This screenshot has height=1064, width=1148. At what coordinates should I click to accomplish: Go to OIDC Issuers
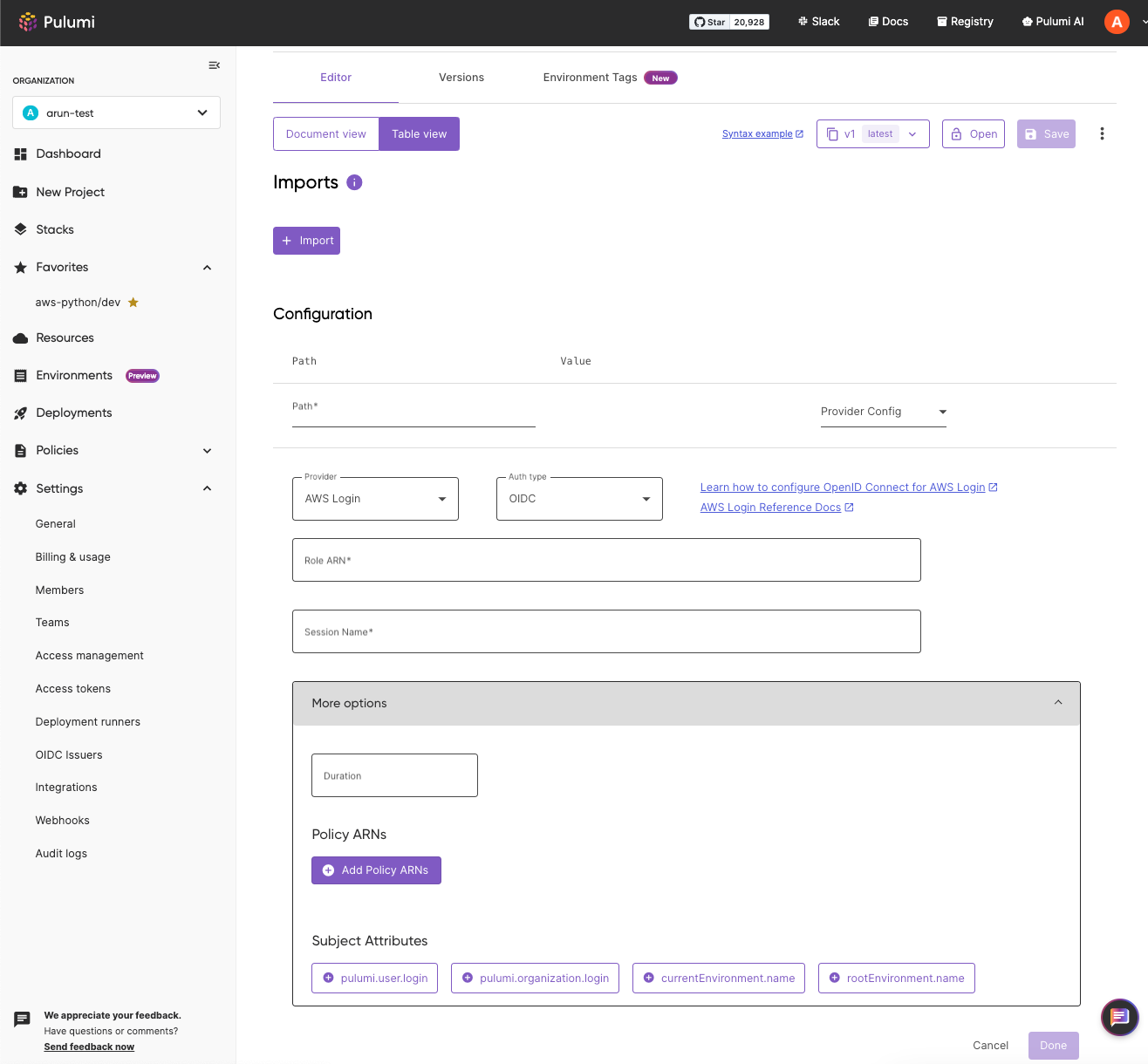69,755
